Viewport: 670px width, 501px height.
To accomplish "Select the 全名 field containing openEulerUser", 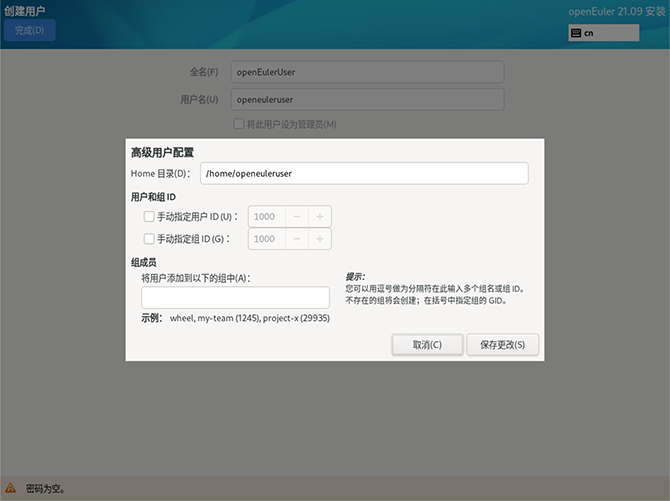I will click(x=366, y=73).
